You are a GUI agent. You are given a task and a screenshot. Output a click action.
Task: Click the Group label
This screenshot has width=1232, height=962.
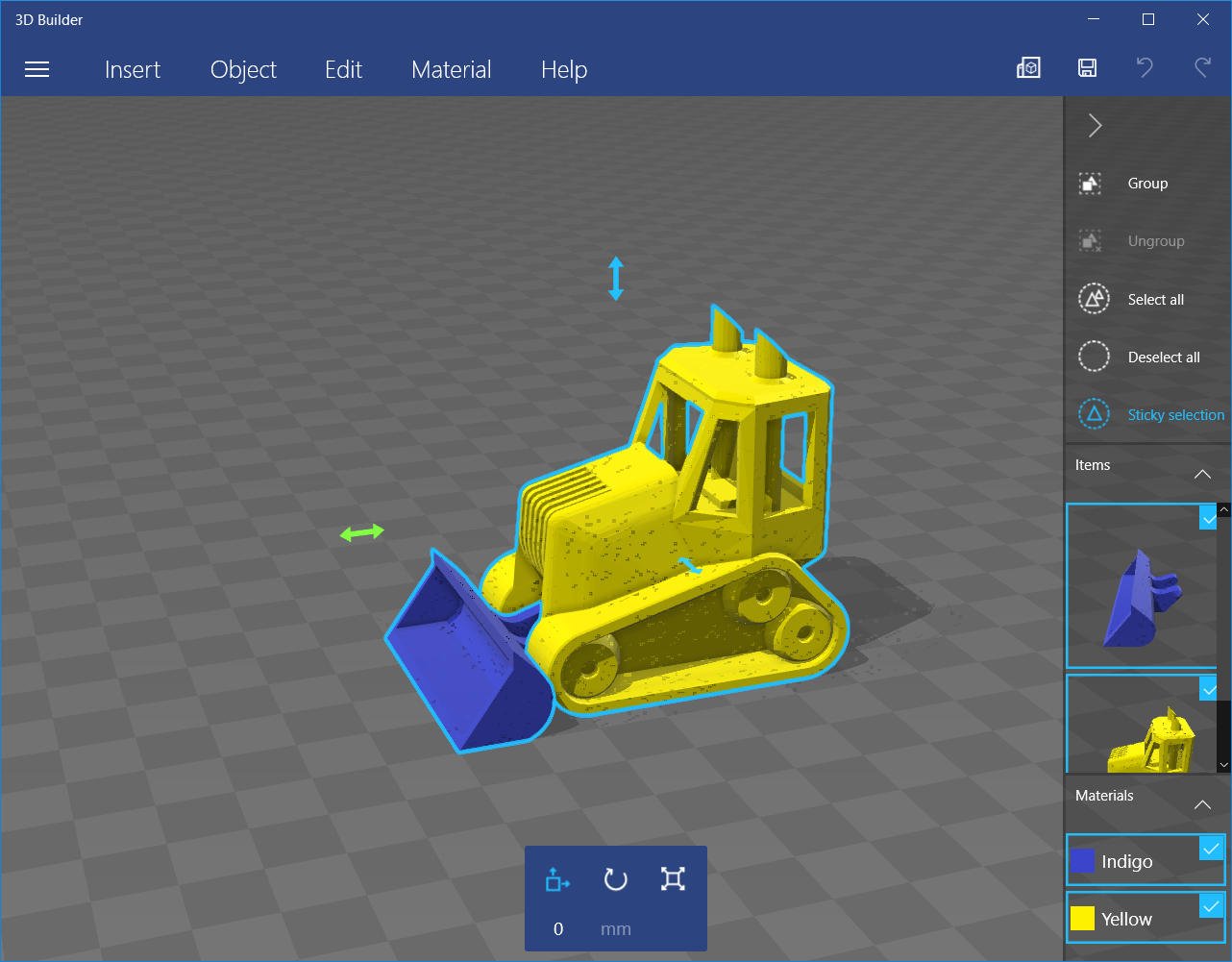pyautogui.click(x=1147, y=184)
